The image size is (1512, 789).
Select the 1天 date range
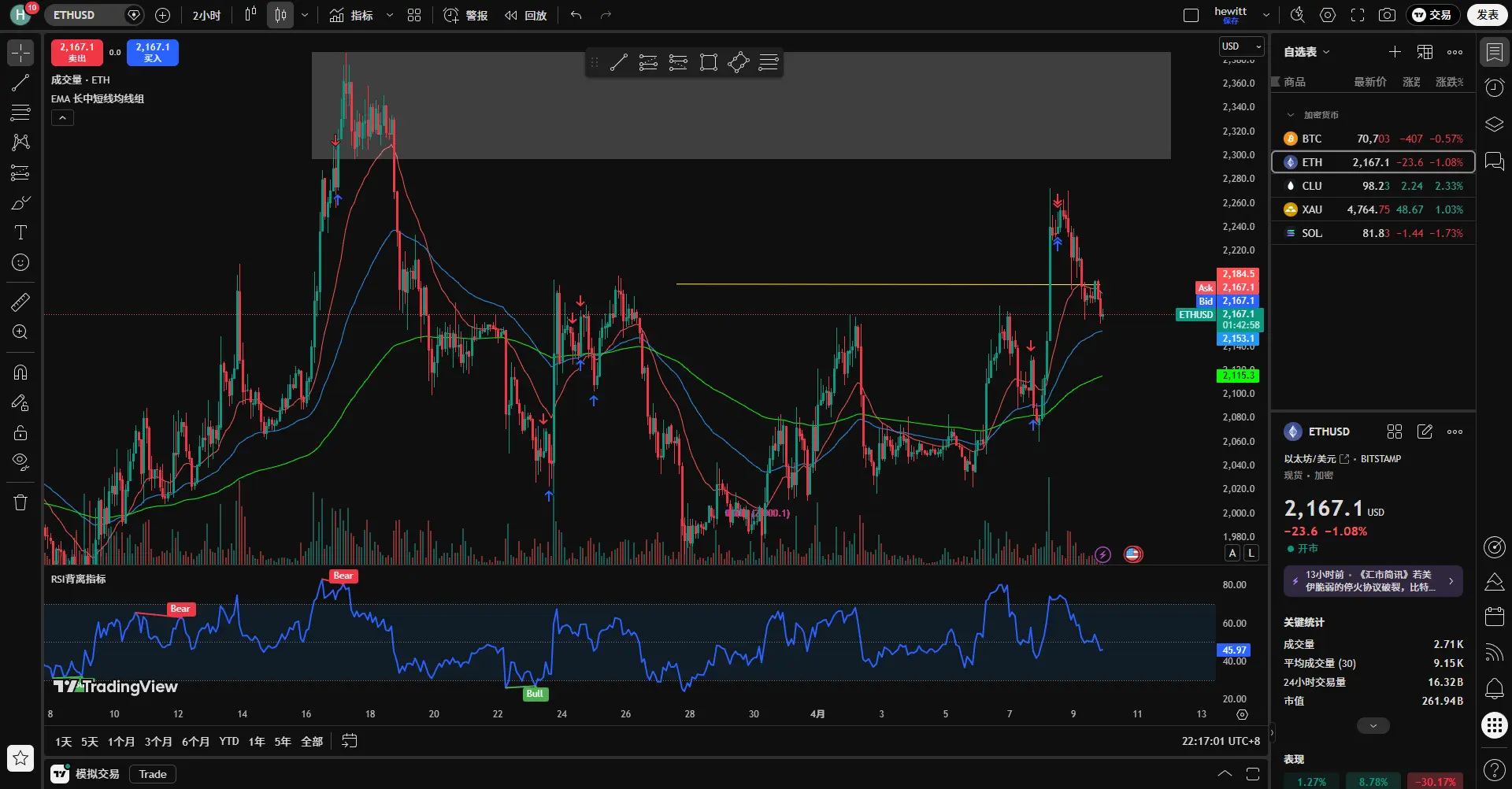(64, 742)
